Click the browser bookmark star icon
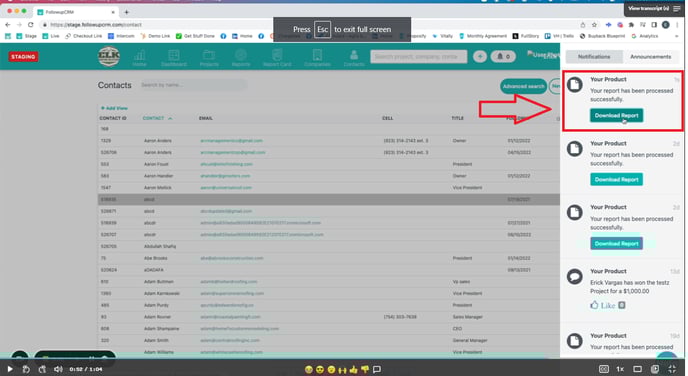Viewport: 688px width, 376px height. click(594, 25)
